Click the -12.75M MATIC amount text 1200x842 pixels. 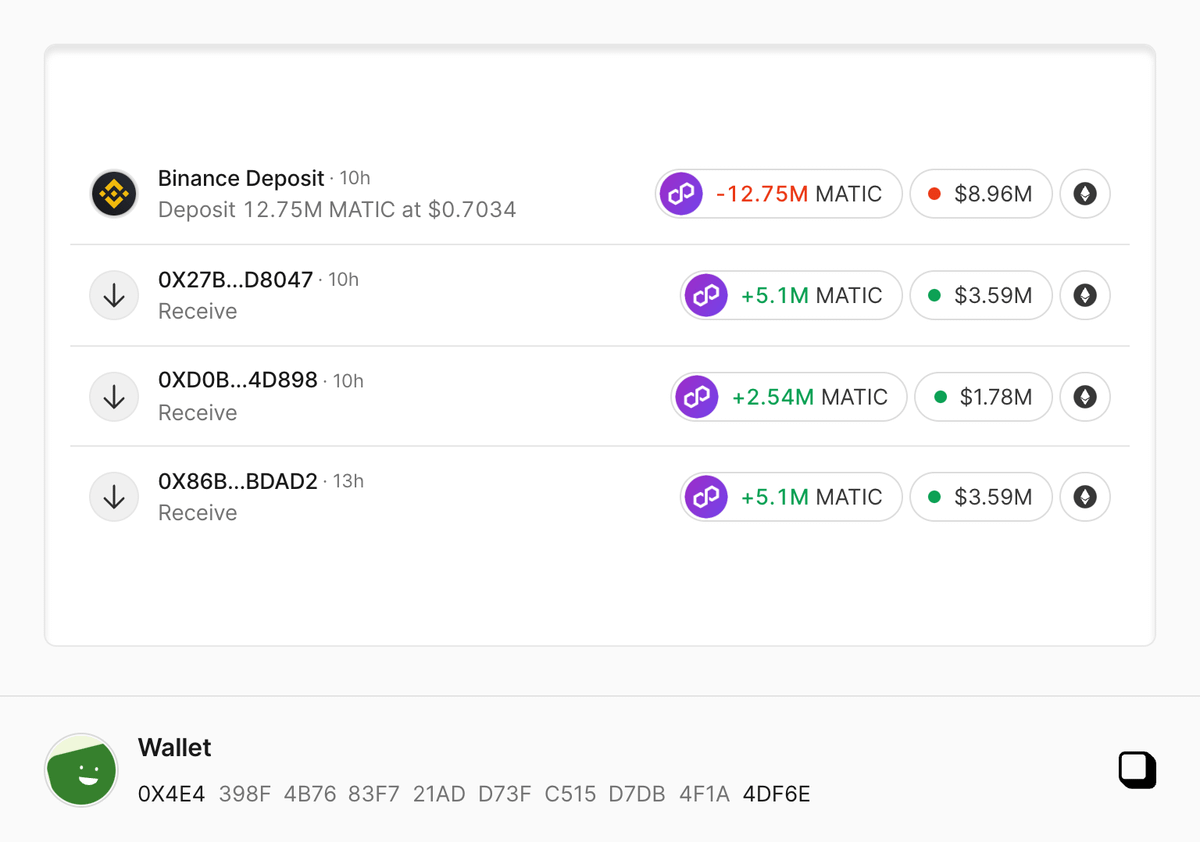[799, 194]
